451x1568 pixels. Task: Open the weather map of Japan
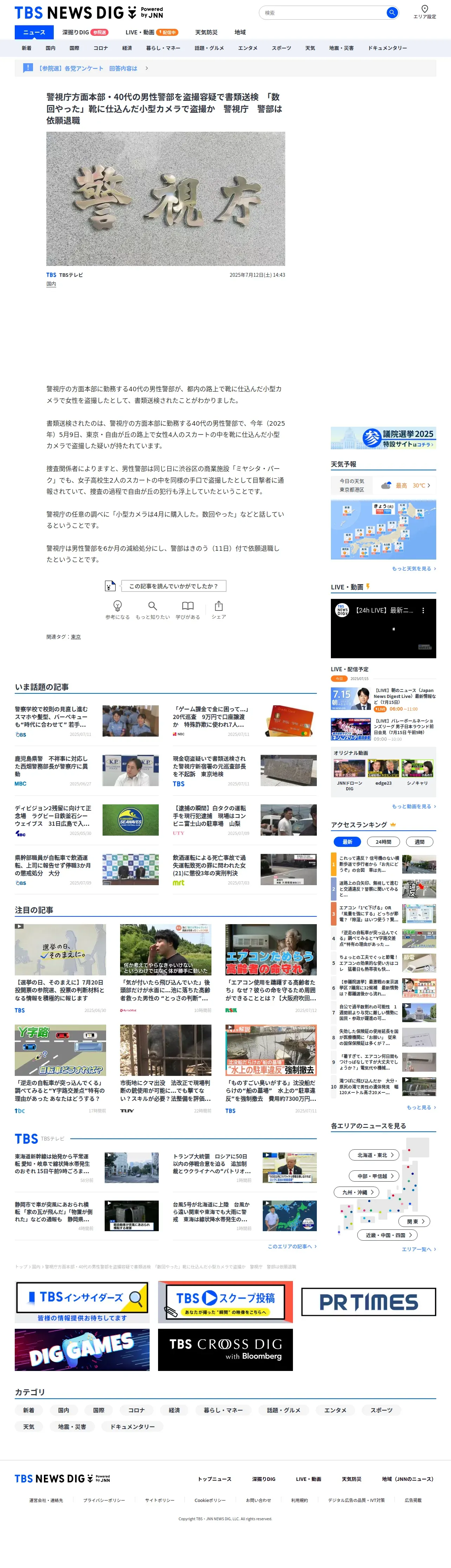click(x=384, y=530)
